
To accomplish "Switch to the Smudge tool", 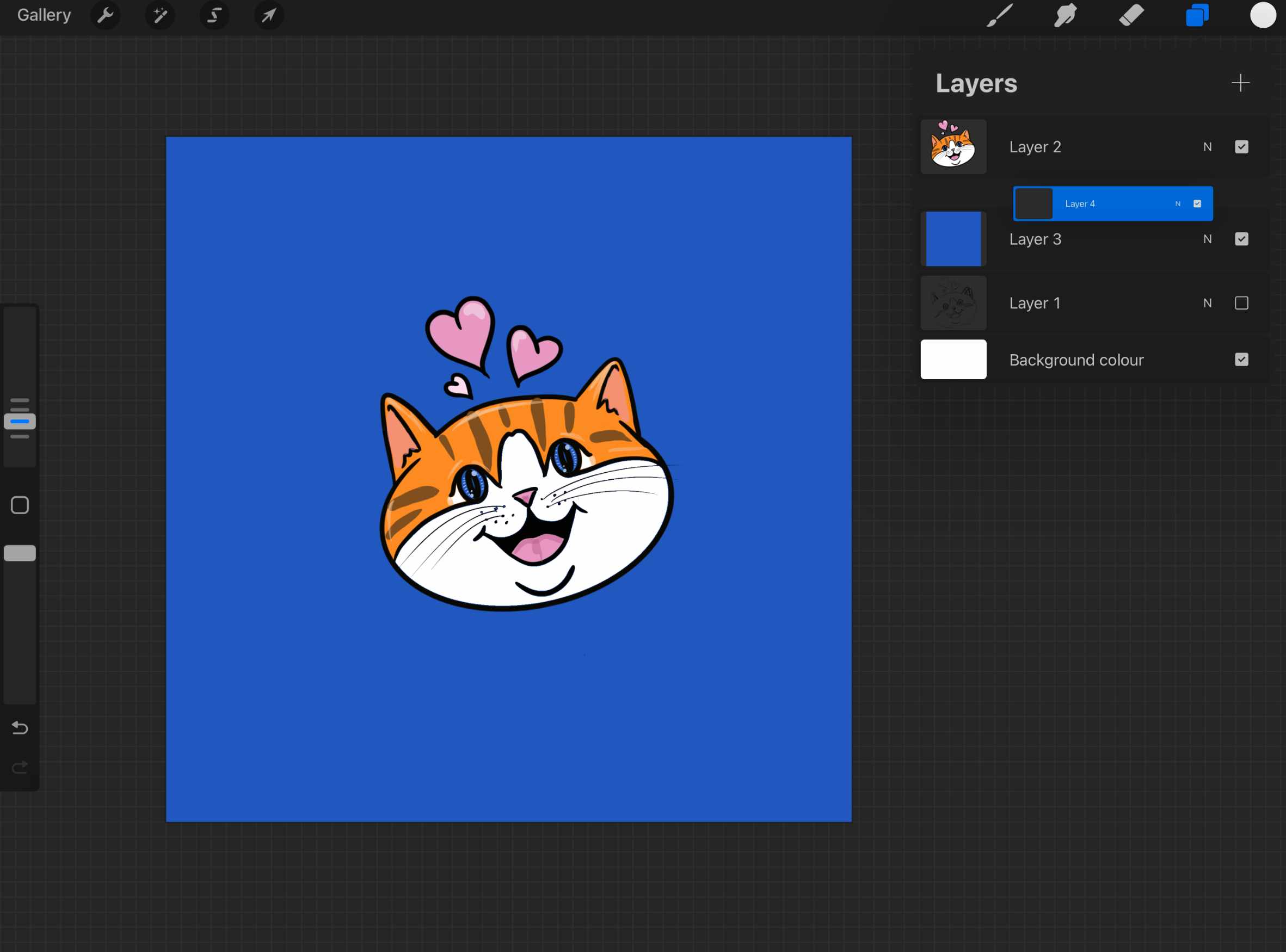I will [1065, 16].
